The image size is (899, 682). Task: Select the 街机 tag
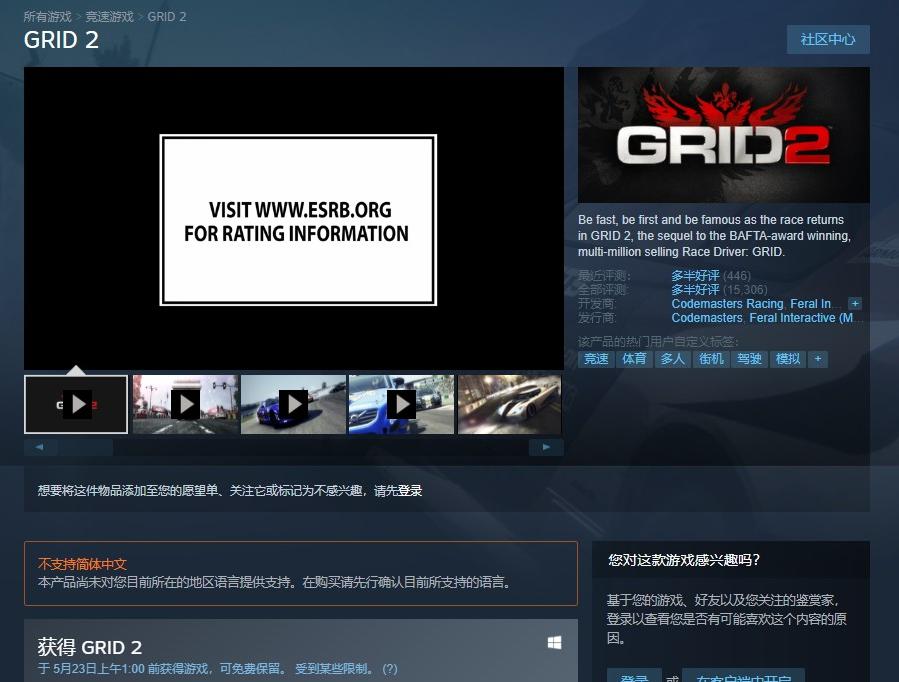(711, 359)
